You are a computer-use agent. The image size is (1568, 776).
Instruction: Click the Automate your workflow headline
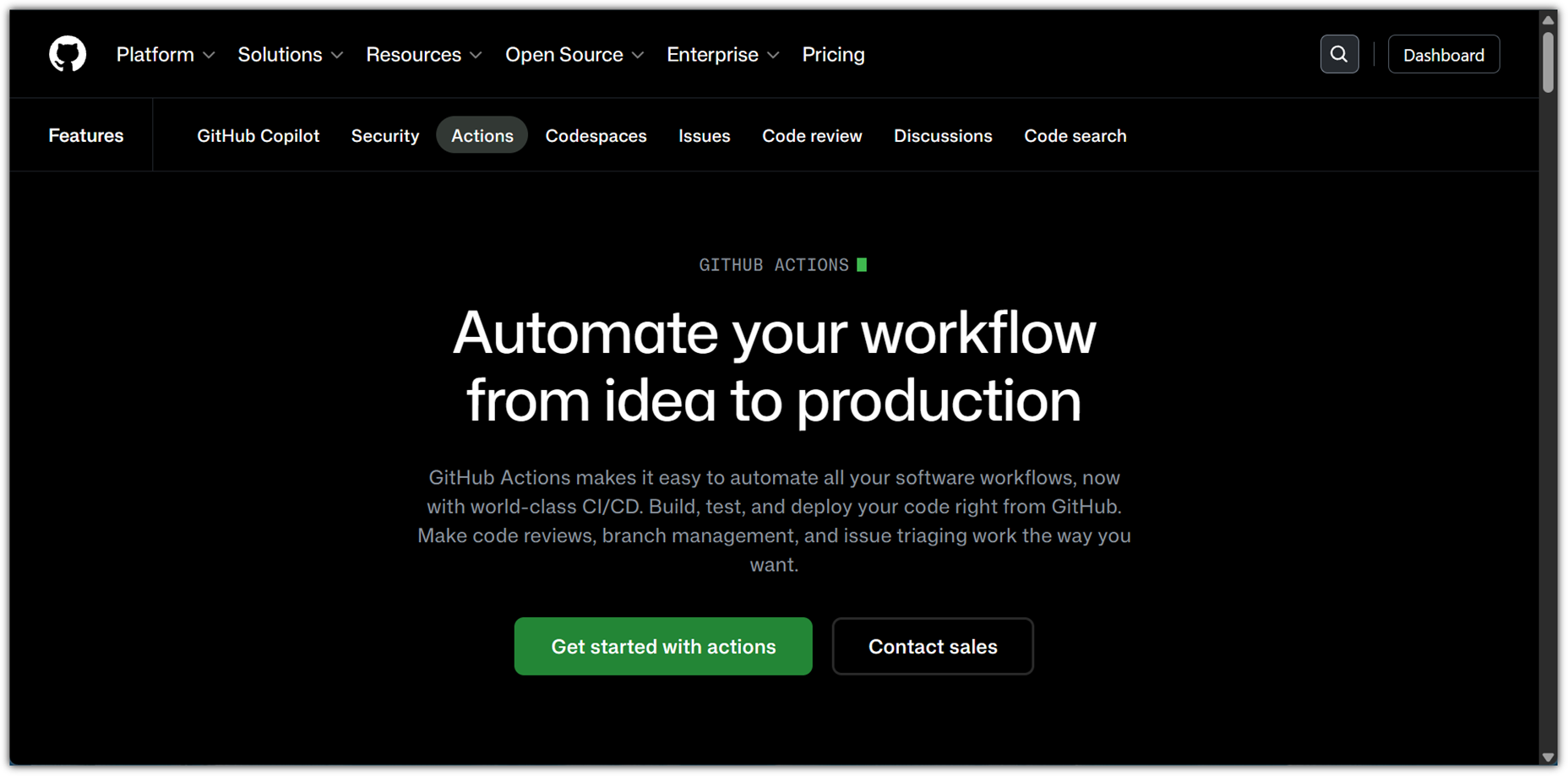[x=774, y=366]
